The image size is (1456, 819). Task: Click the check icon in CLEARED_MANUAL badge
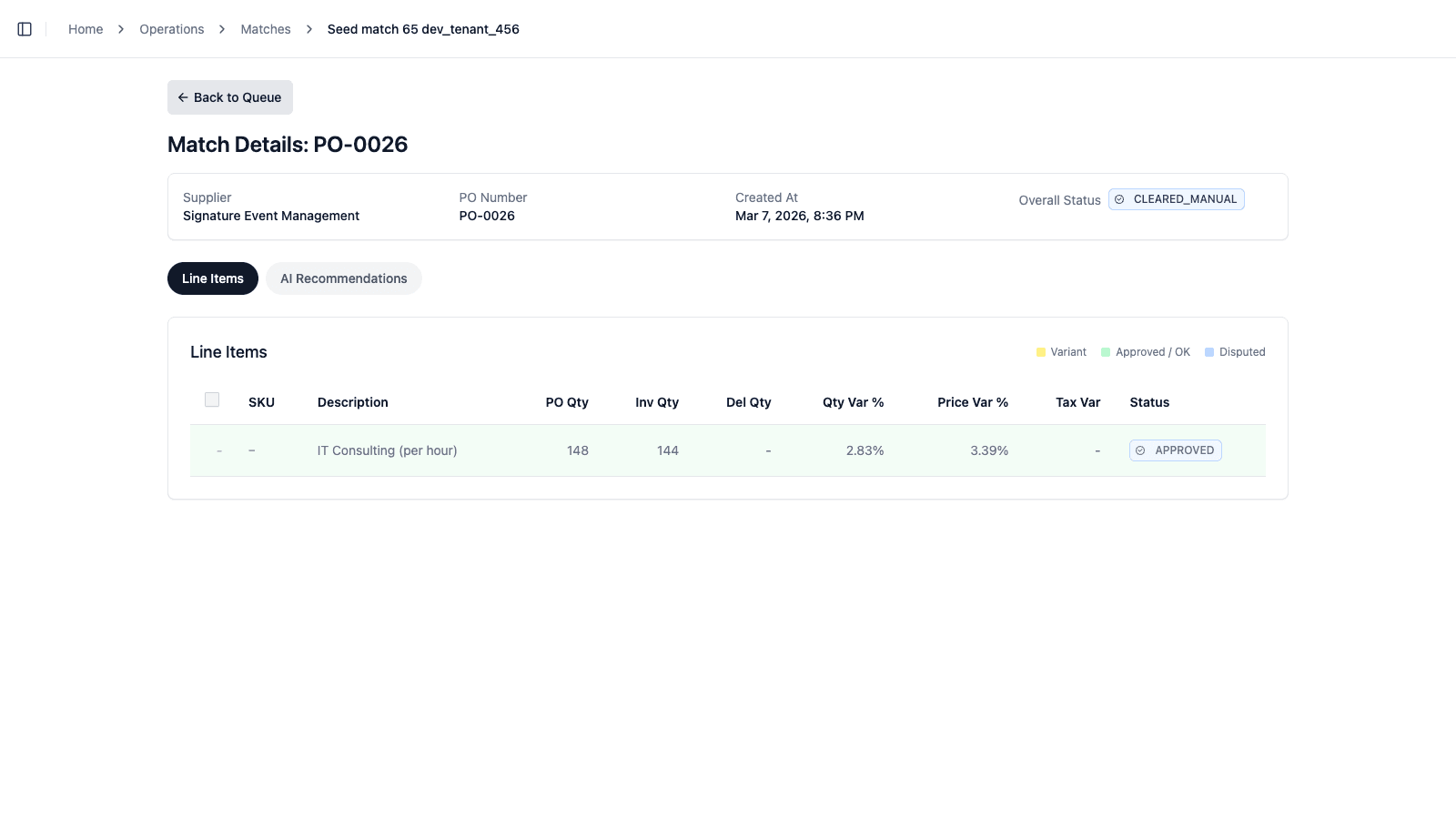coord(1121,199)
